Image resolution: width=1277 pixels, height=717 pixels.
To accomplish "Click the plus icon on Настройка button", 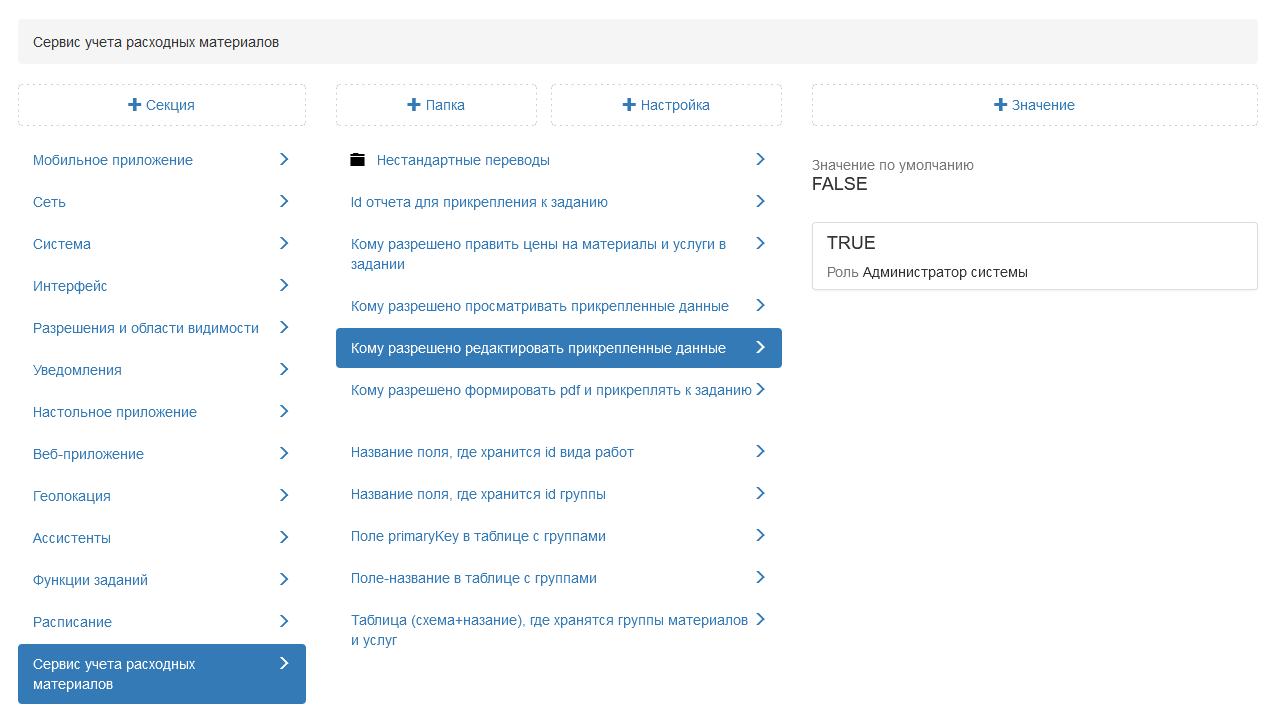I will [x=629, y=105].
